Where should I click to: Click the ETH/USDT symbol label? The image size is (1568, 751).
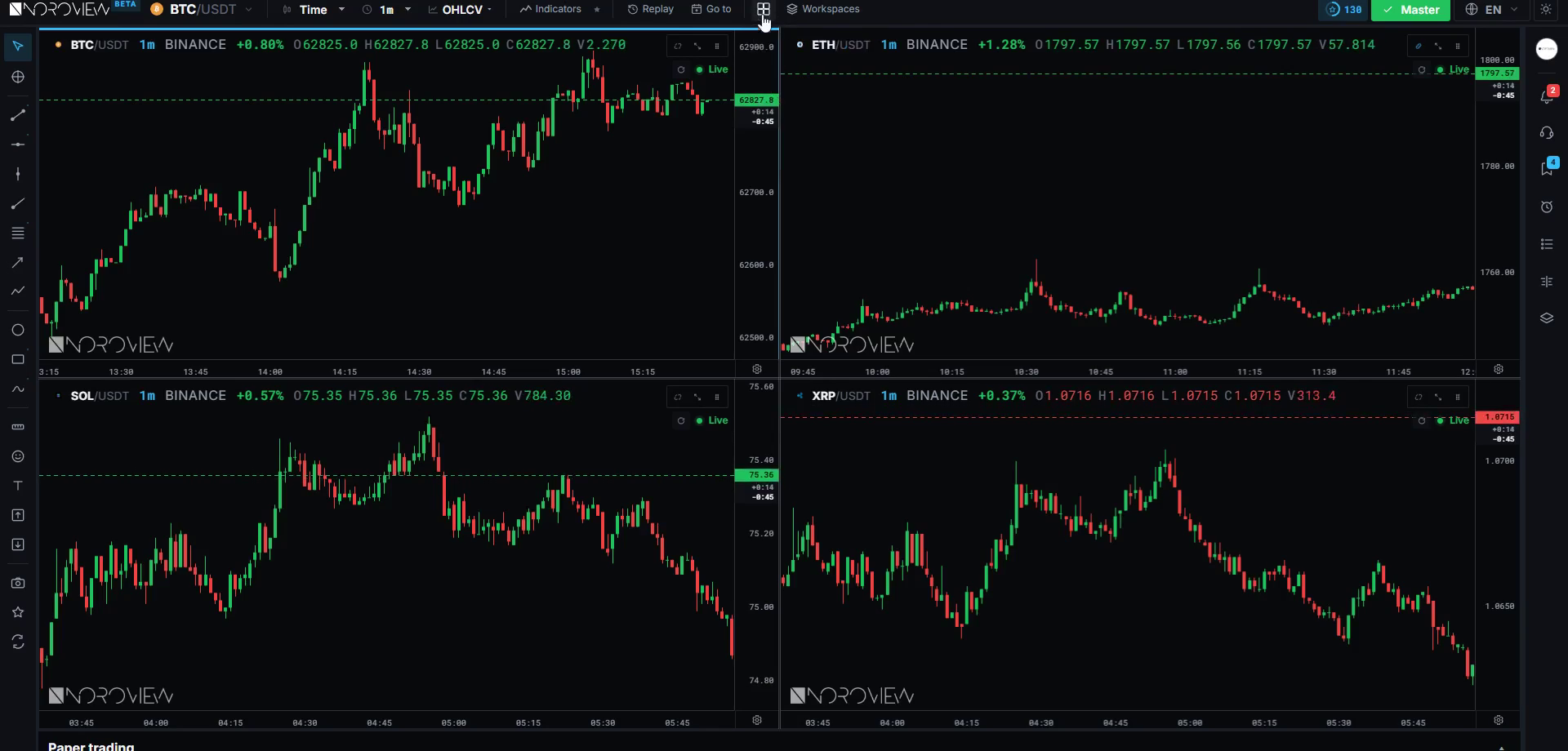click(x=841, y=45)
